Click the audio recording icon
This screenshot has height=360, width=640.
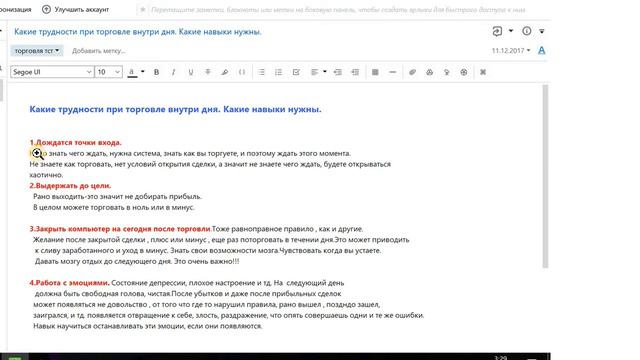tap(447, 72)
